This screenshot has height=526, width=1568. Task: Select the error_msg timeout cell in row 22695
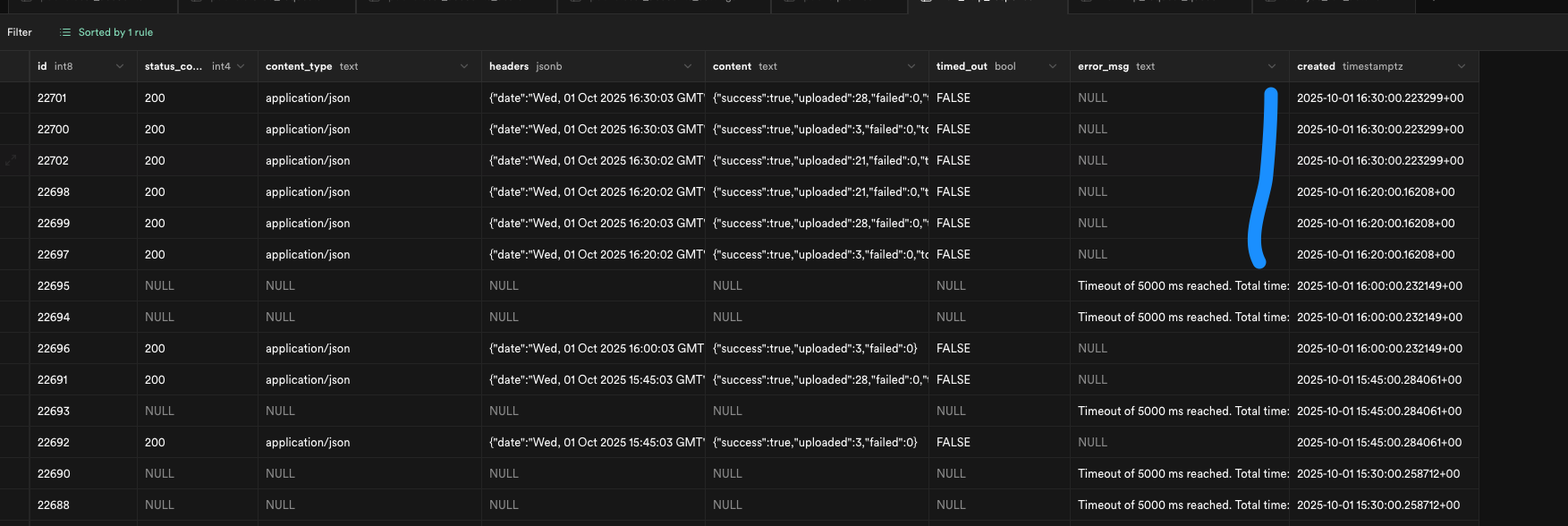click(1179, 286)
